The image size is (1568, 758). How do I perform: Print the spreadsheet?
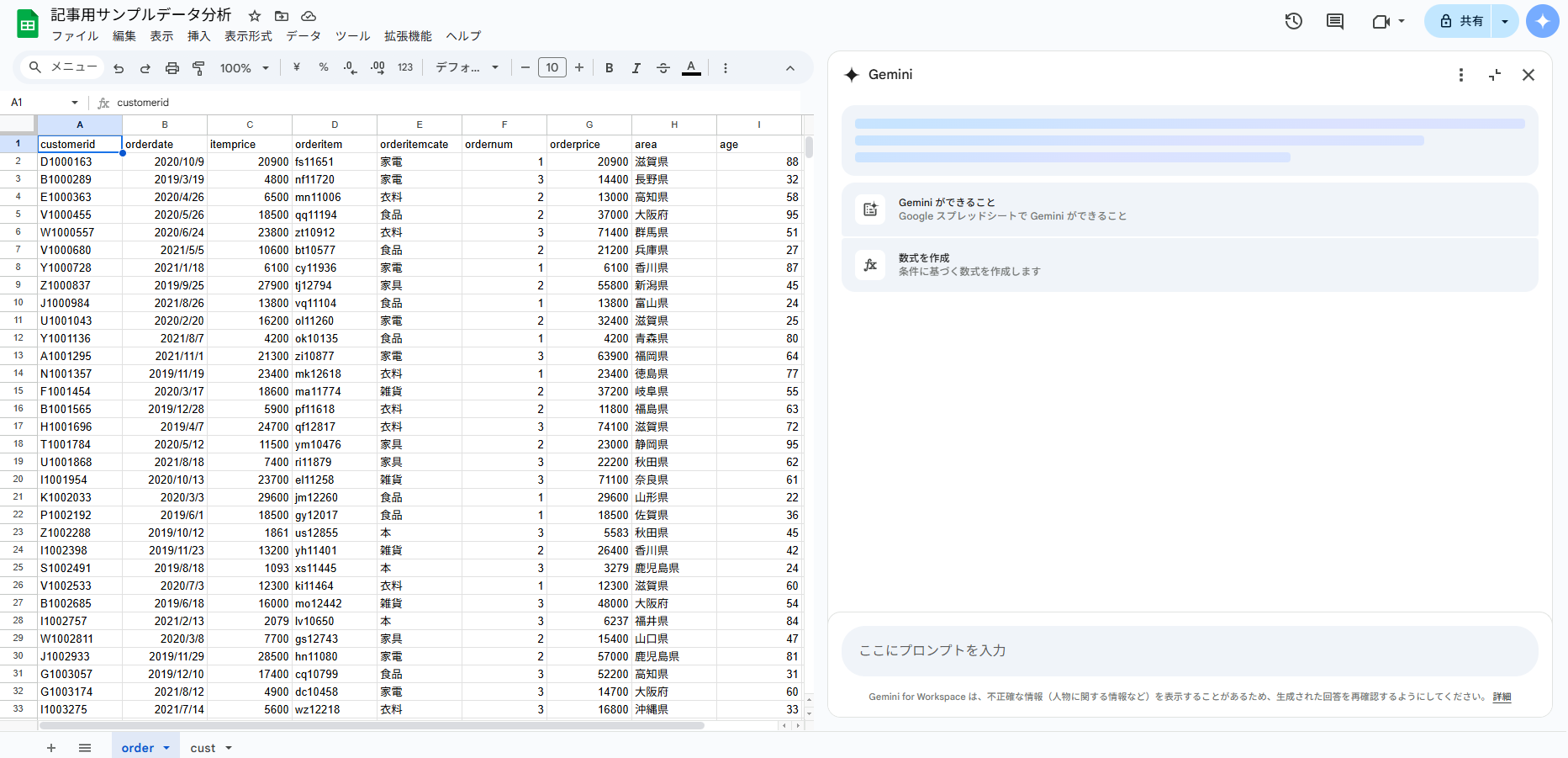coord(172,68)
